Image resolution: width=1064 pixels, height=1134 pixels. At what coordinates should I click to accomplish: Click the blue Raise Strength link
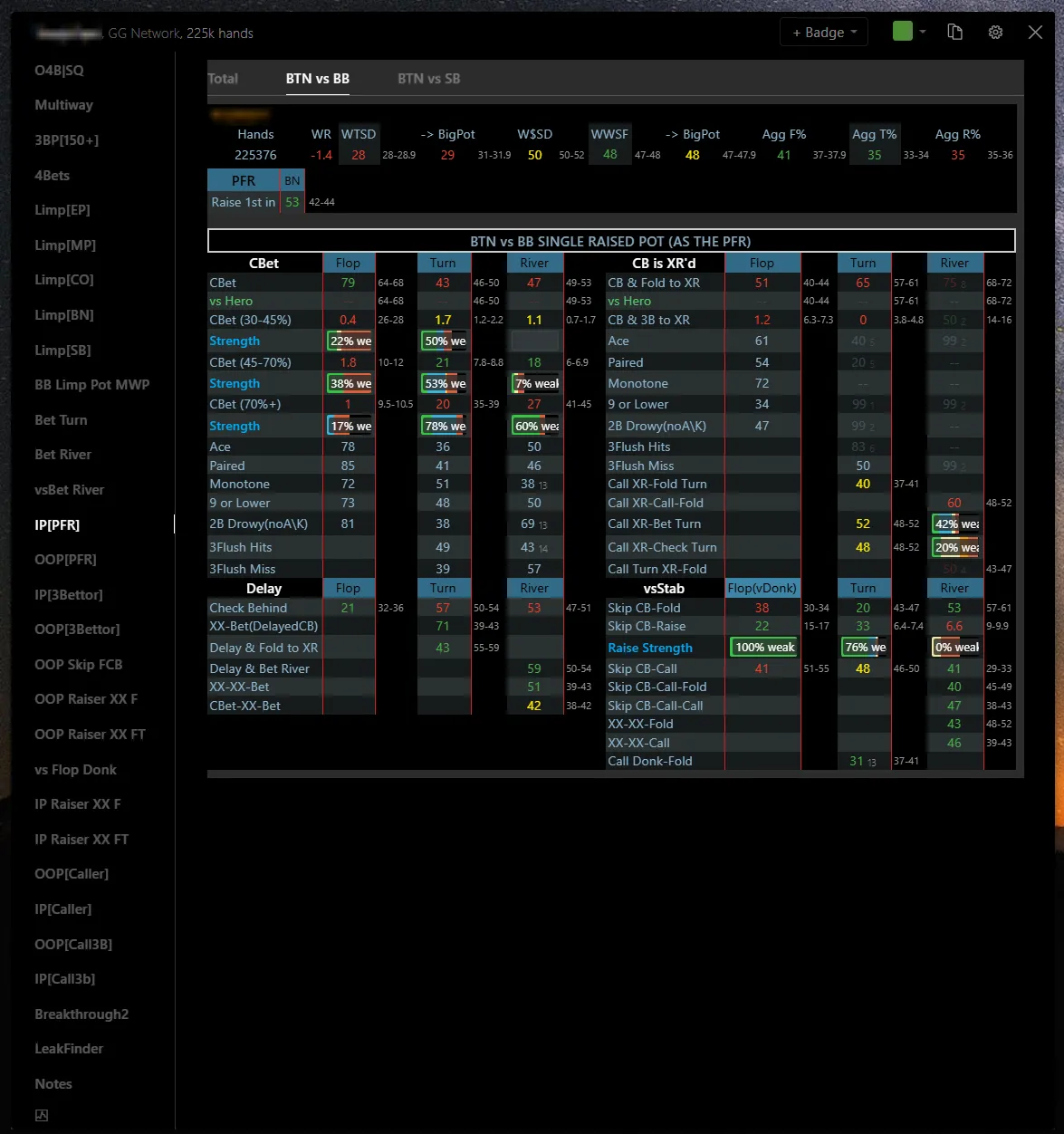[649, 648]
